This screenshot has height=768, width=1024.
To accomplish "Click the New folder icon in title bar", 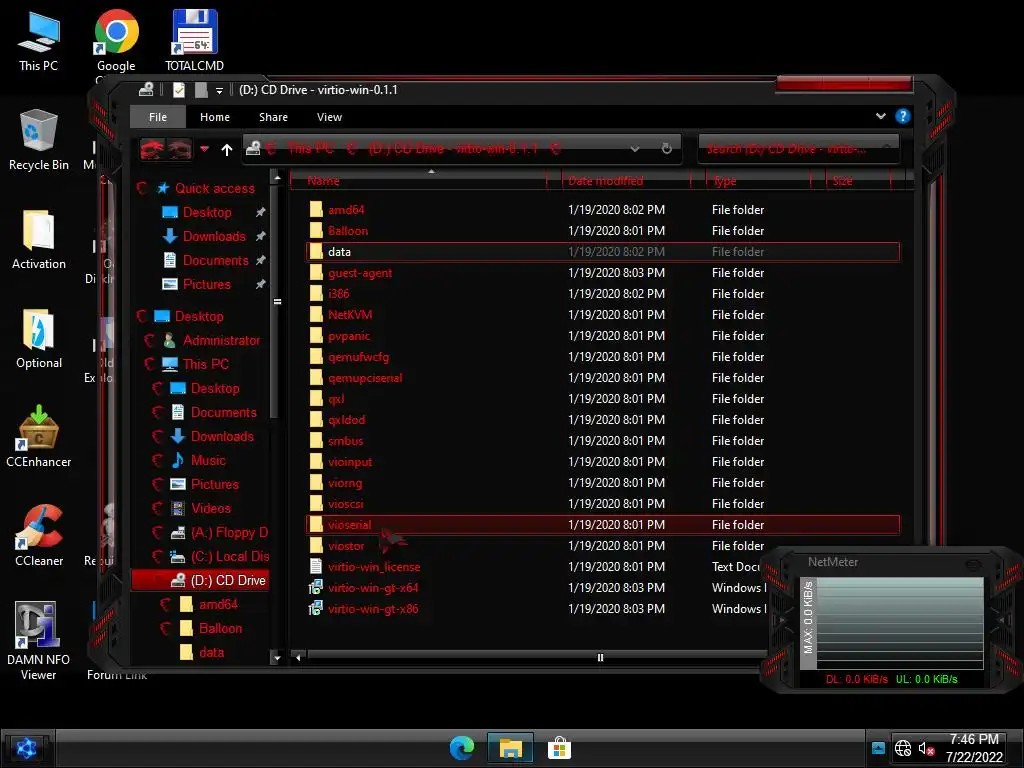I will (x=201, y=90).
